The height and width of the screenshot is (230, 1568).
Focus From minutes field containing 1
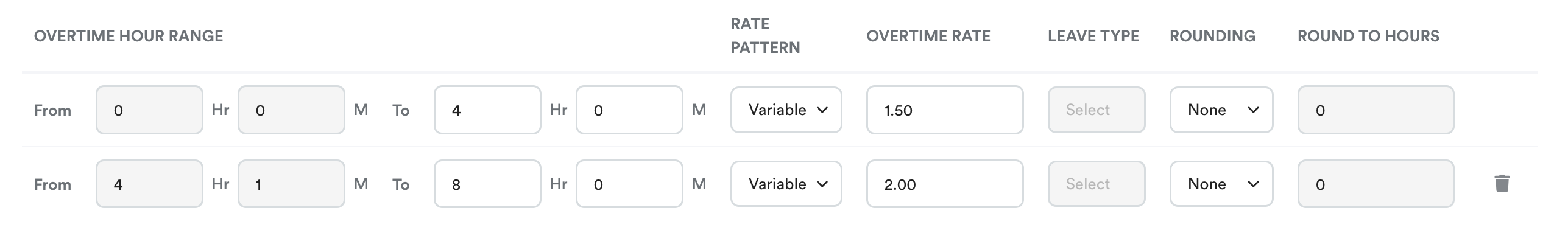[x=291, y=184]
